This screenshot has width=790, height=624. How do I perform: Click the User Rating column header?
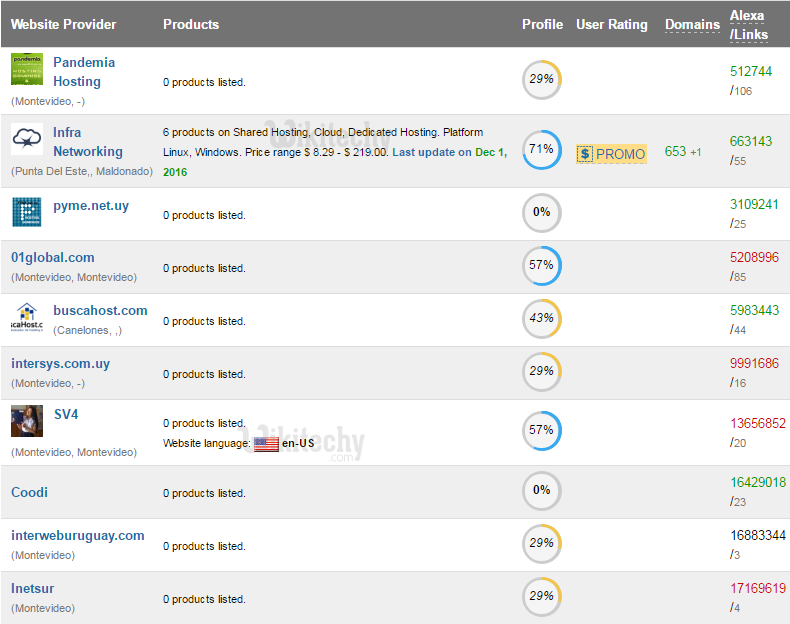click(612, 24)
